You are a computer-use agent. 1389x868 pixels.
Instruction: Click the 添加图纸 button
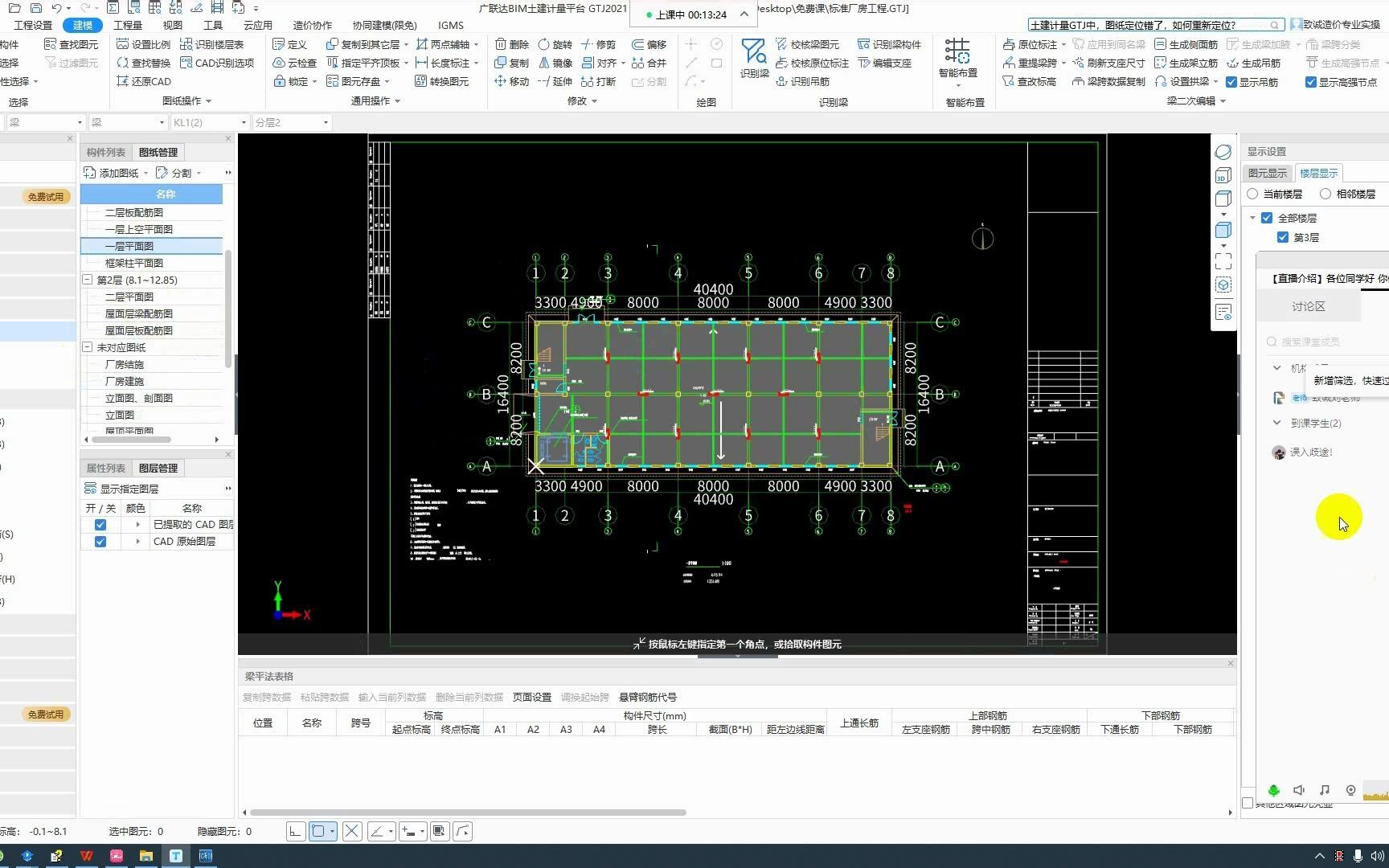point(112,173)
